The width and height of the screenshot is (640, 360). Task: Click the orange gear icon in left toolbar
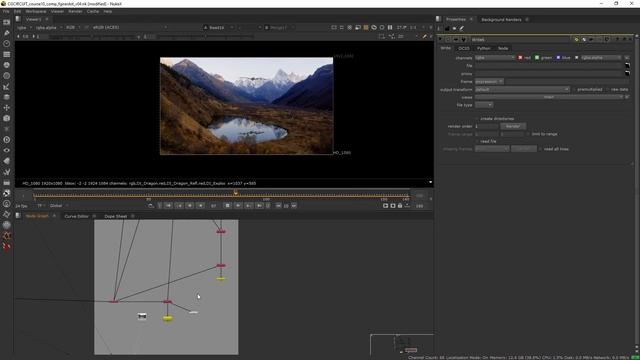coord(7,236)
